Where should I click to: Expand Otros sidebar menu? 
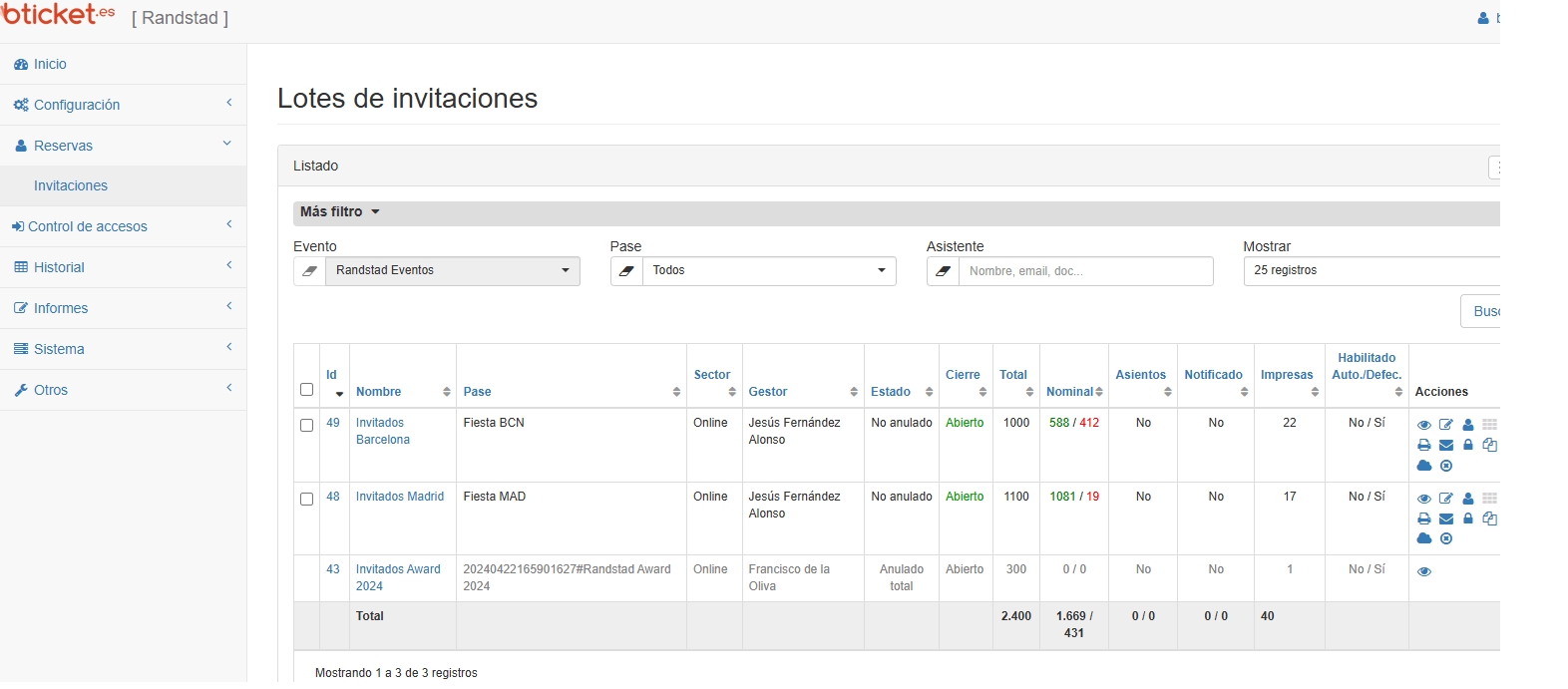point(123,390)
